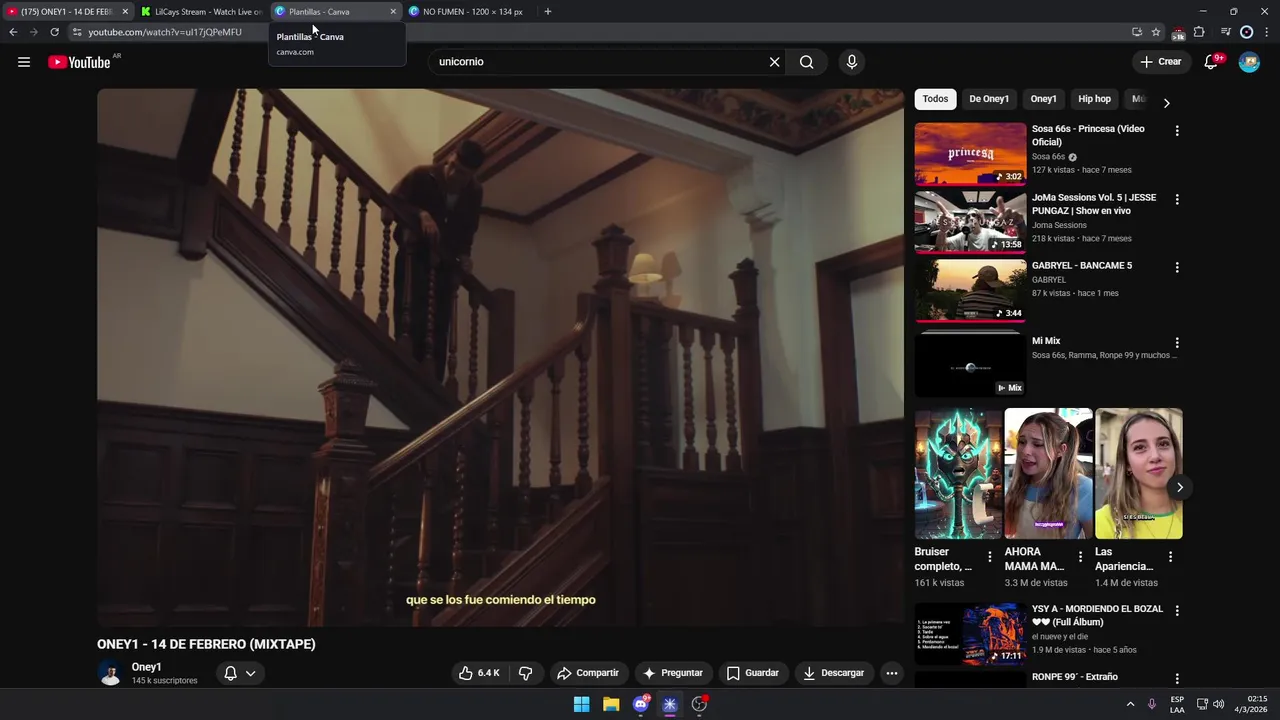Click the Preguntar button
The width and height of the screenshot is (1280, 720).
[x=672, y=673]
